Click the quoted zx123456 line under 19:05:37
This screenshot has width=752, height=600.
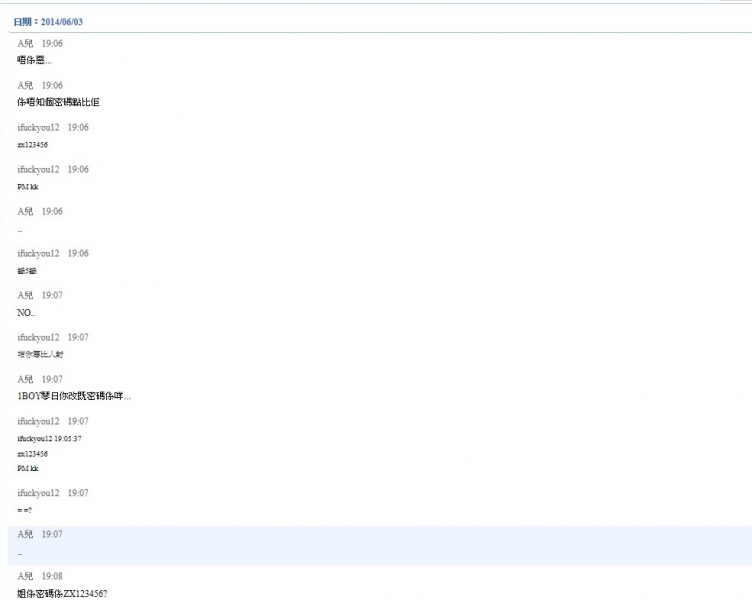tap(33, 454)
